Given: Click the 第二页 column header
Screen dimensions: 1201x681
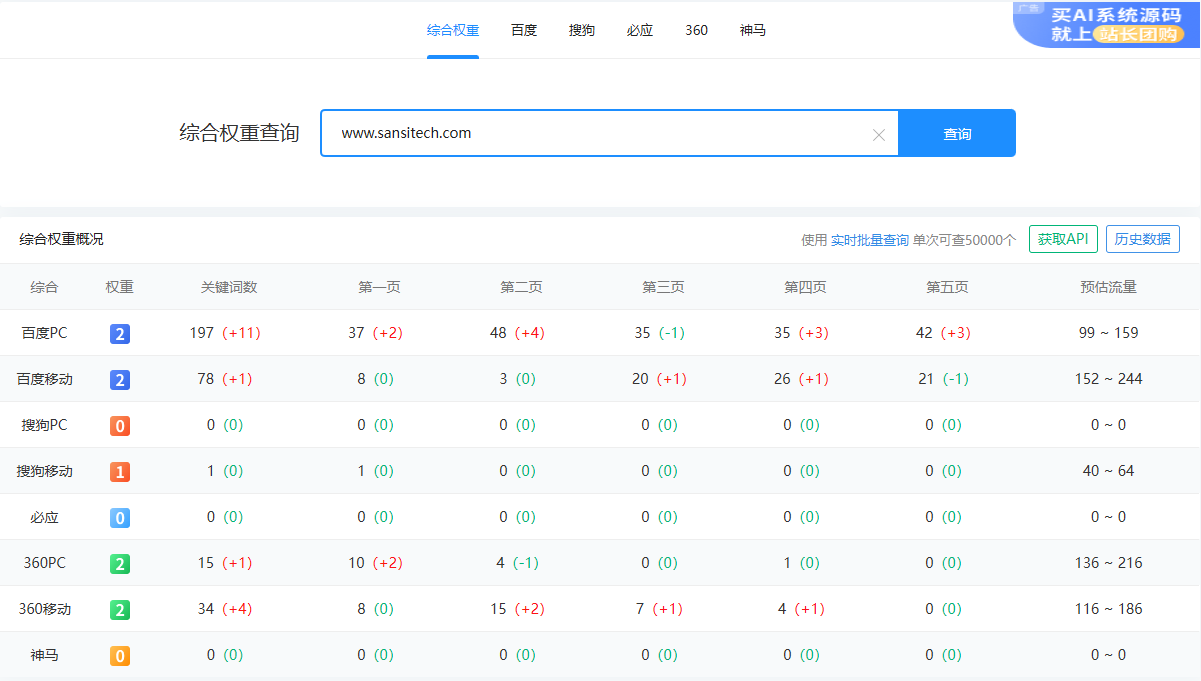Looking at the screenshot, I should 522,287.
